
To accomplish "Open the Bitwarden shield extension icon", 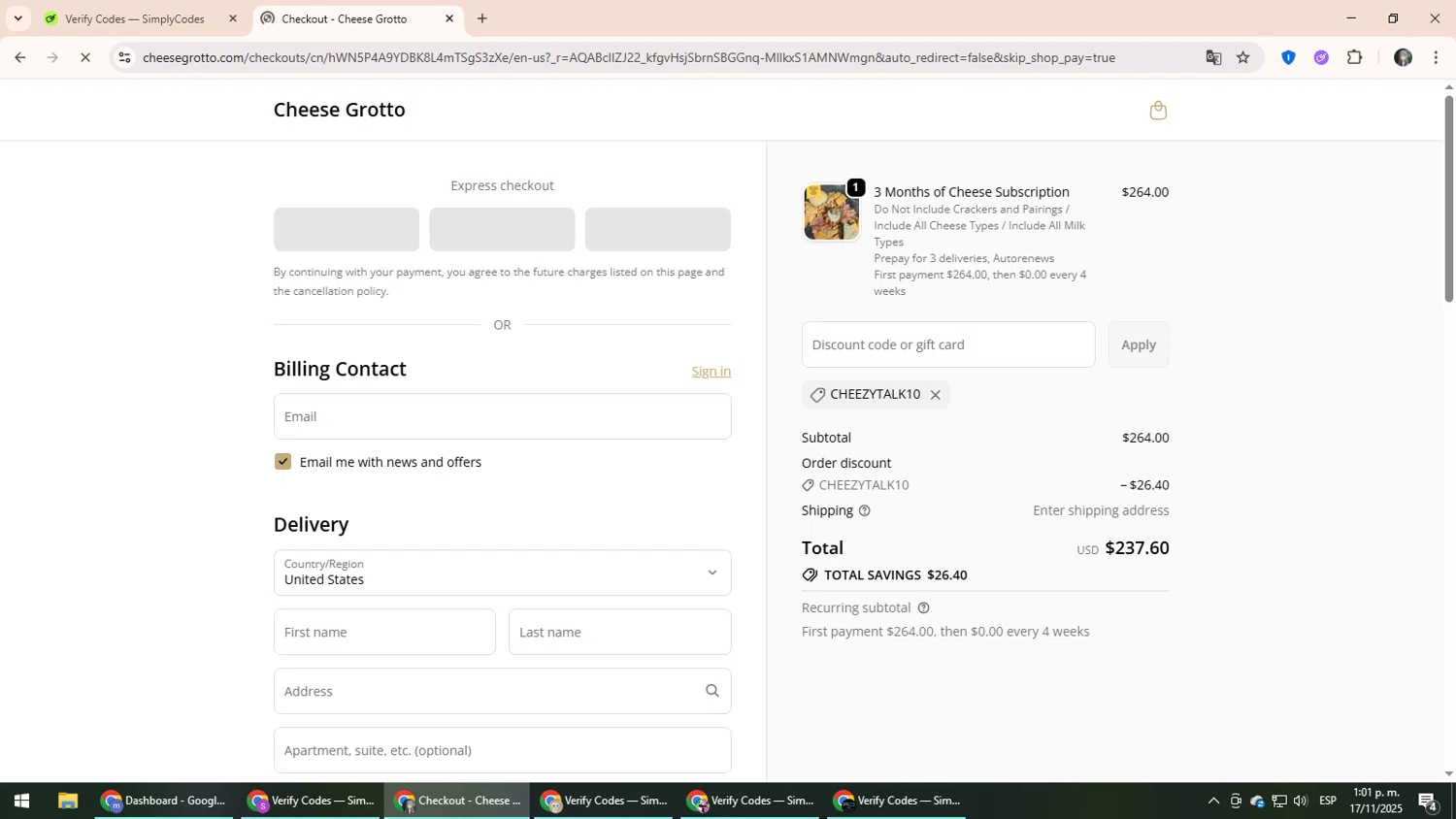I will 1288,57.
